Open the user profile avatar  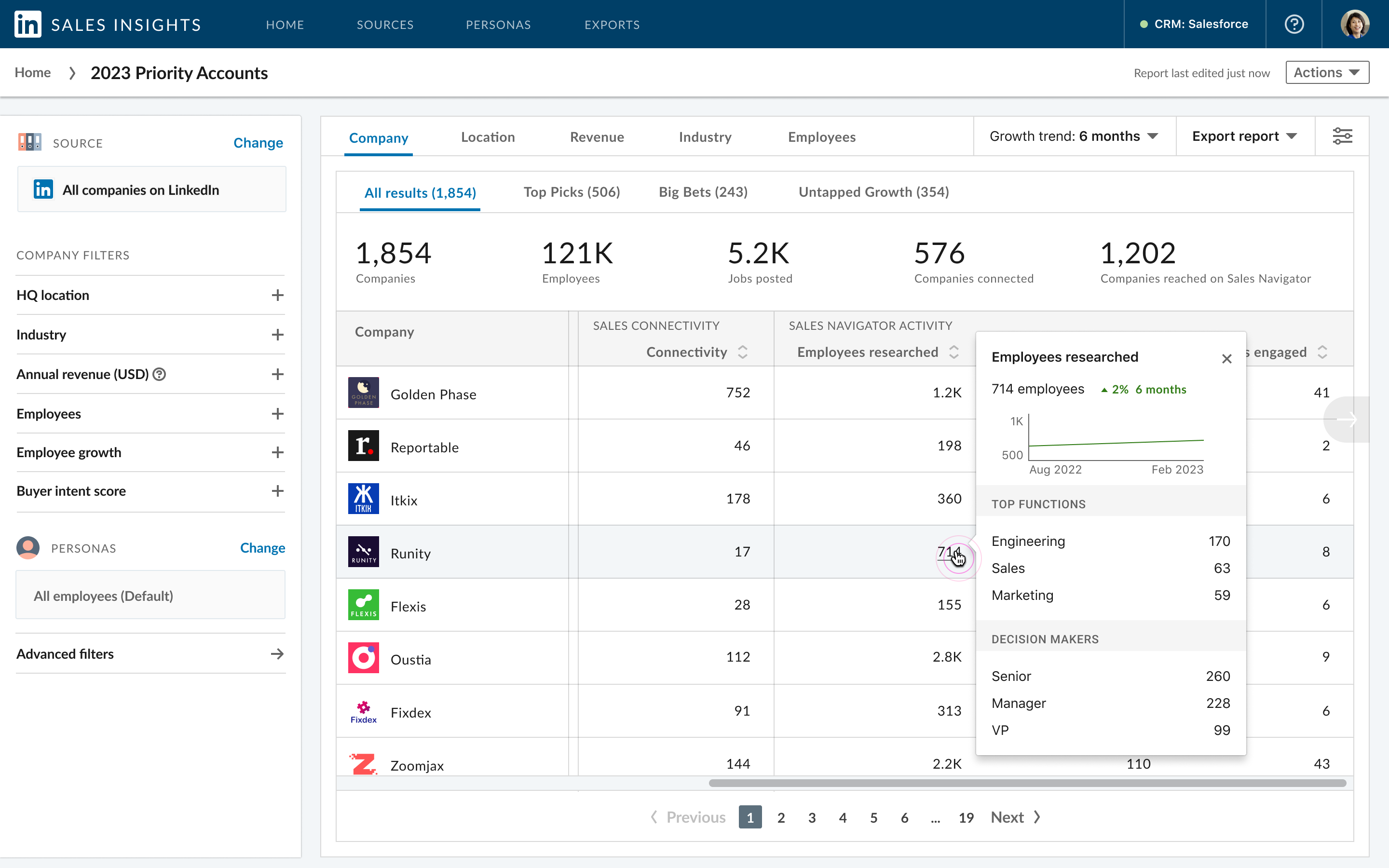click(x=1355, y=24)
